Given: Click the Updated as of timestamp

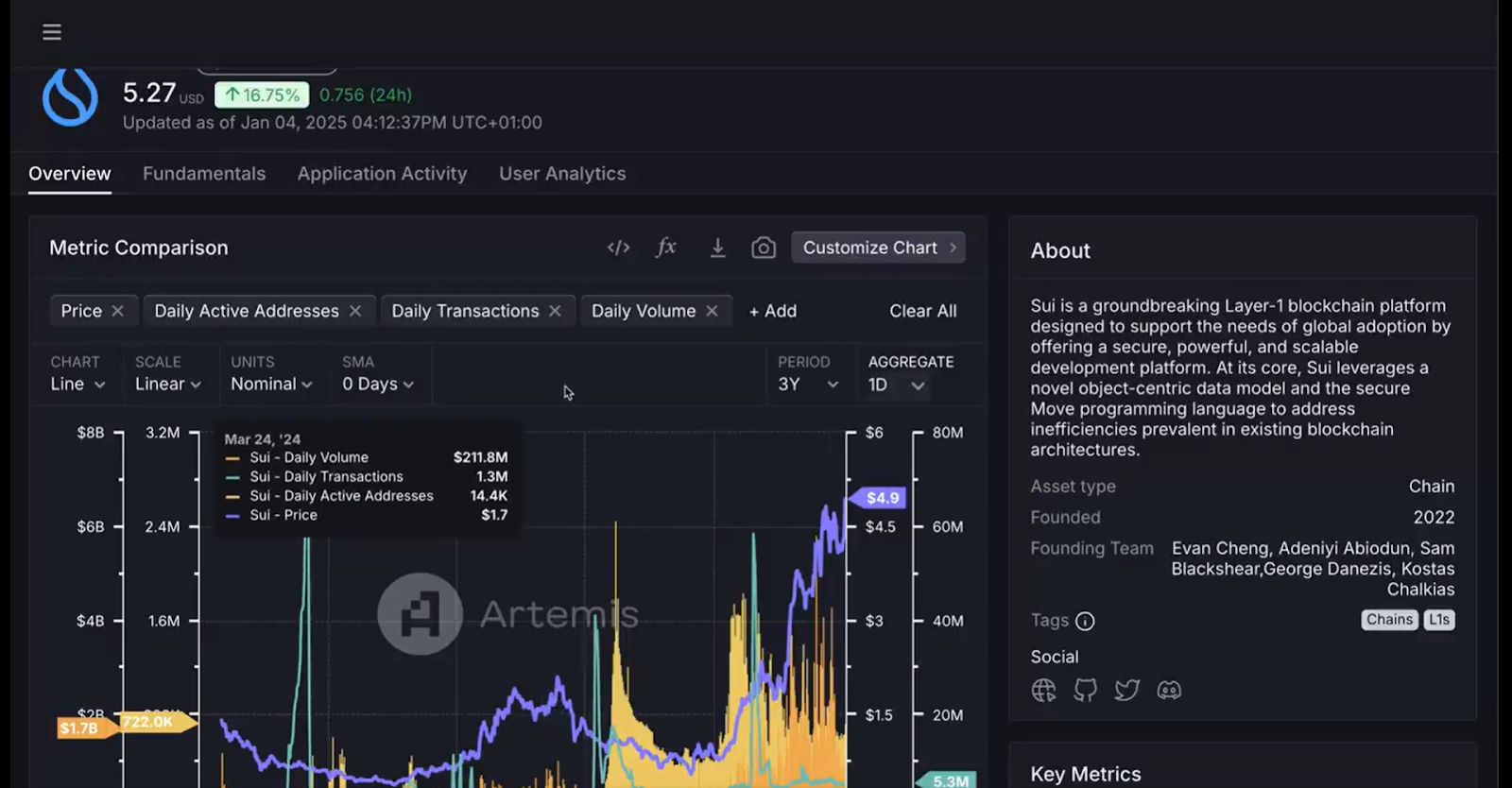Looking at the screenshot, I should click(333, 123).
